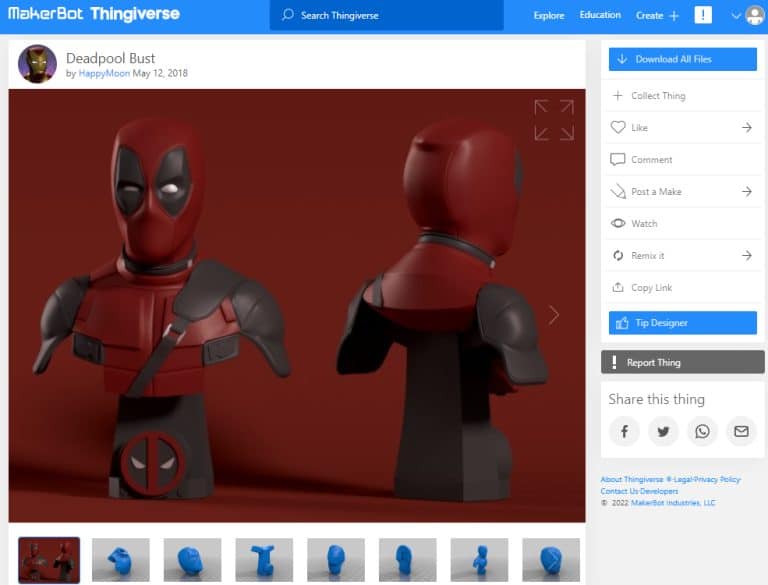
Task: Focus the Search Thingiverse field
Action: point(386,15)
